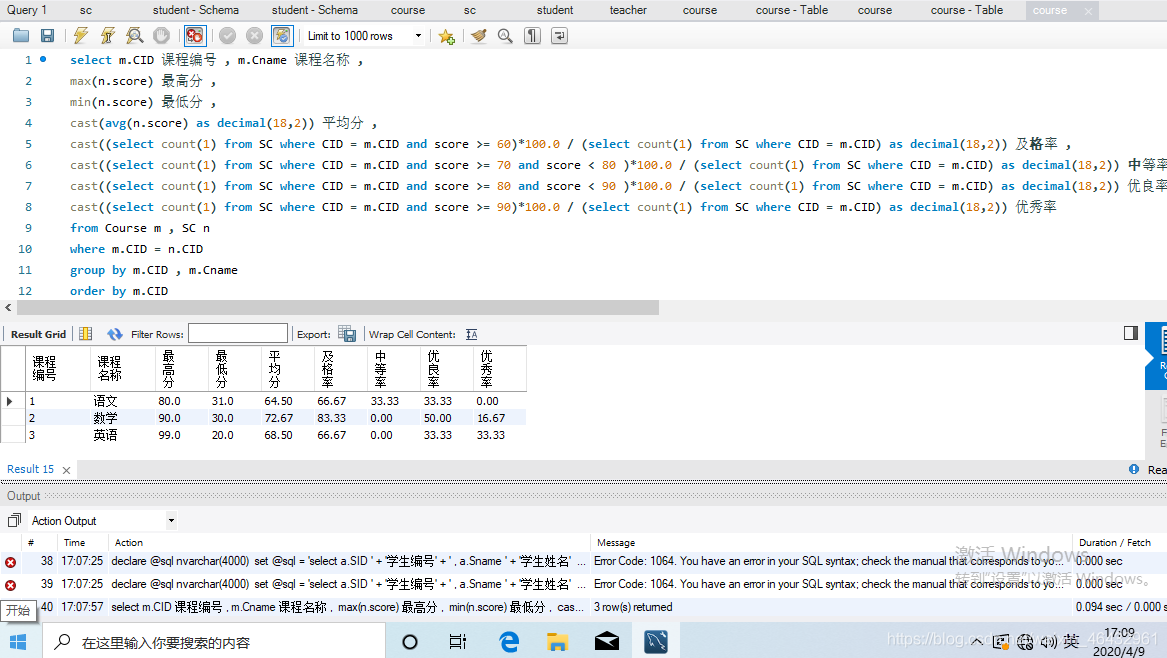Select cell value 83.33

pyautogui.click(x=331, y=418)
